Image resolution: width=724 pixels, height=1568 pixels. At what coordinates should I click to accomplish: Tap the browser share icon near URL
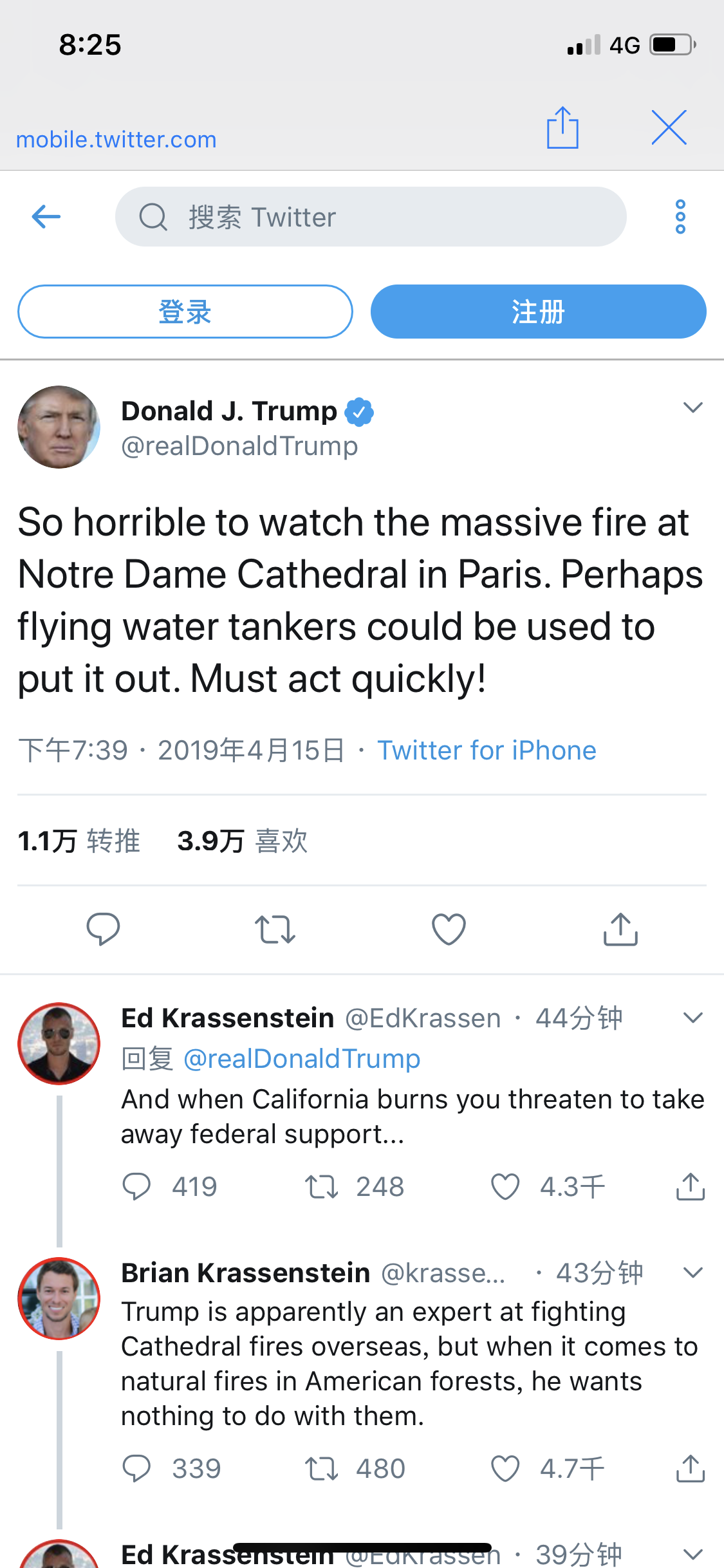(562, 128)
